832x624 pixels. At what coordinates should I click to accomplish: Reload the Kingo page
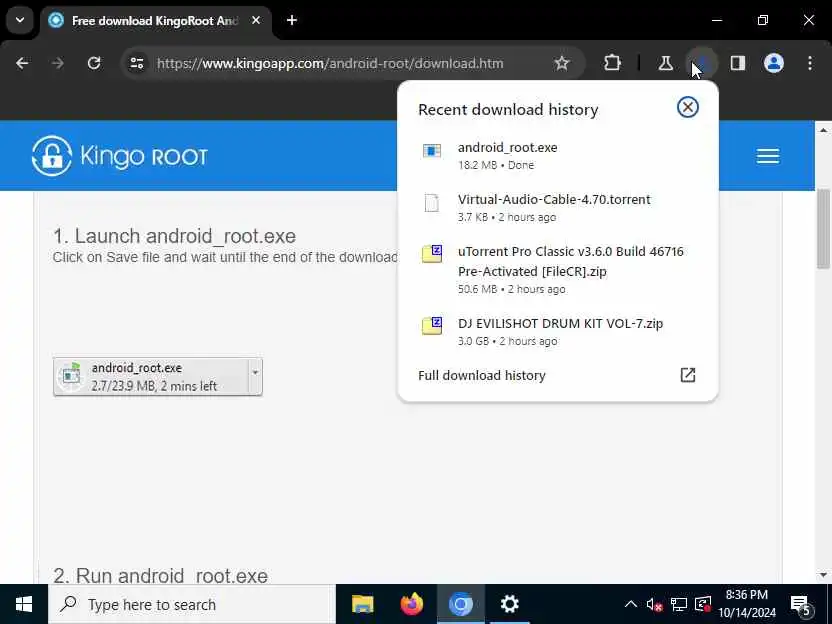click(94, 64)
